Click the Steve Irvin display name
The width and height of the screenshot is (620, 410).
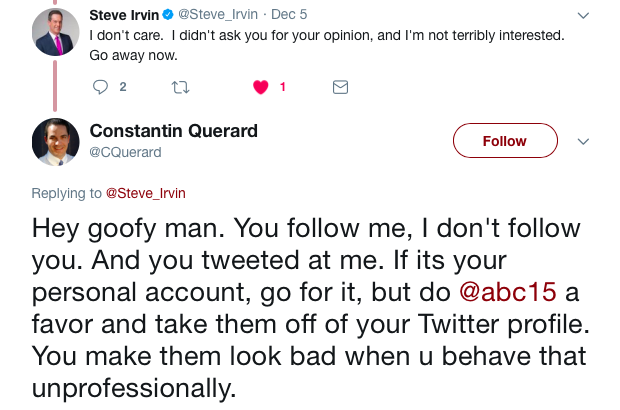click(x=124, y=15)
